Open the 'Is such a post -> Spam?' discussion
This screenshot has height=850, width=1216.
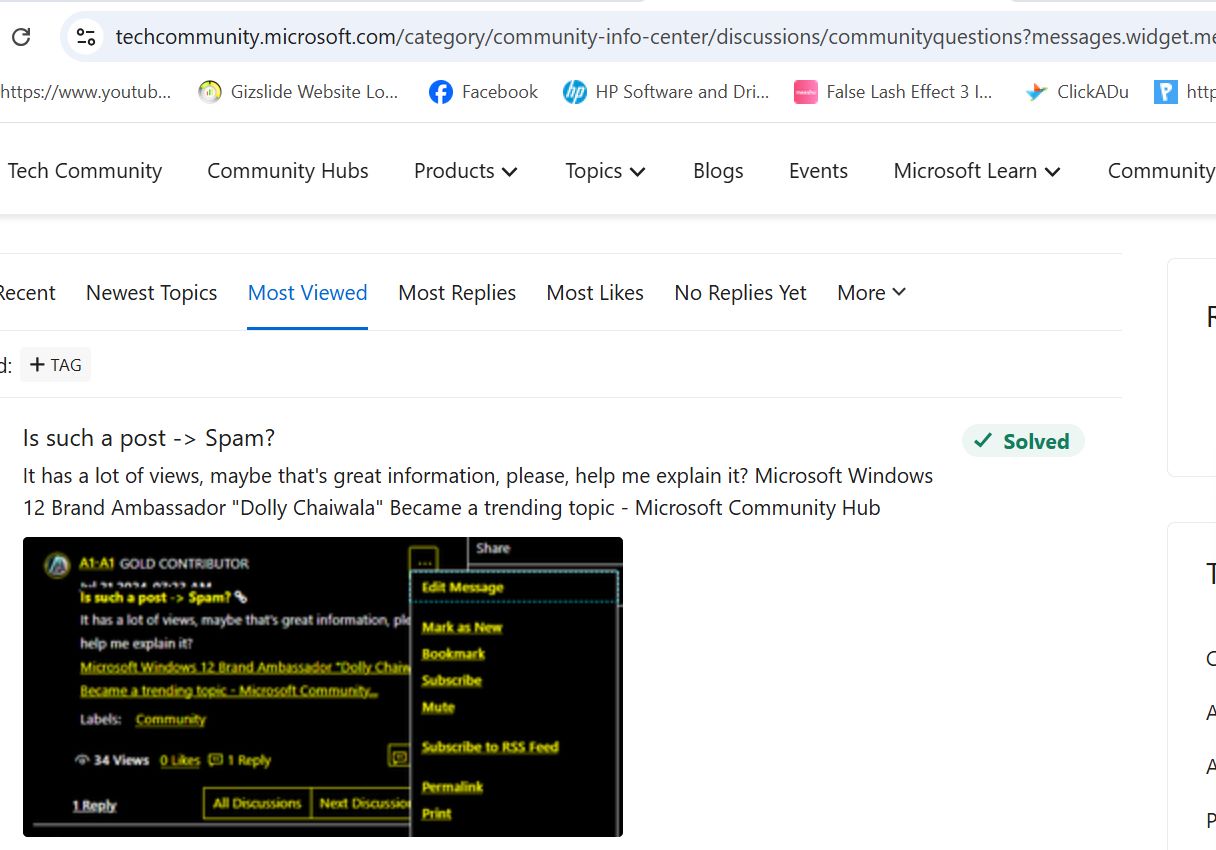(x=149, y=438)
